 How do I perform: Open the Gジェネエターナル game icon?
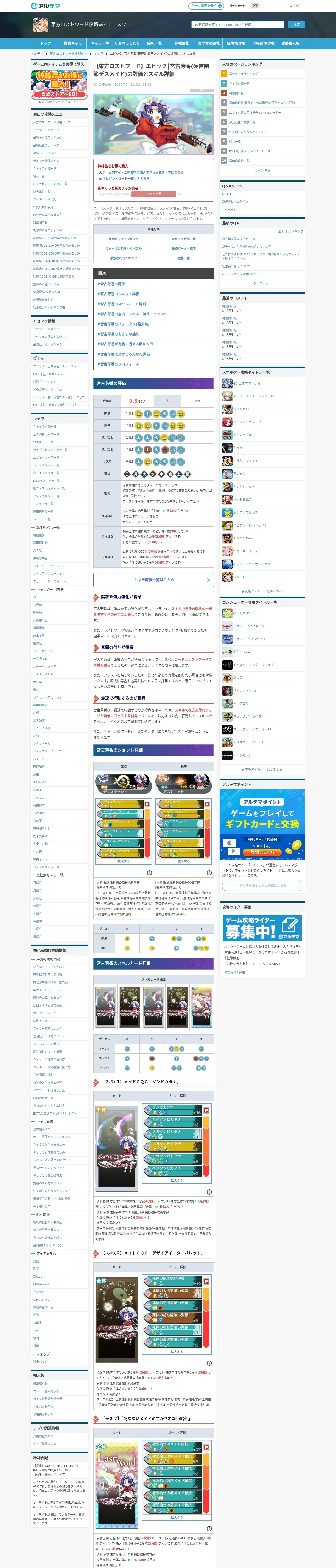[227, 383]
